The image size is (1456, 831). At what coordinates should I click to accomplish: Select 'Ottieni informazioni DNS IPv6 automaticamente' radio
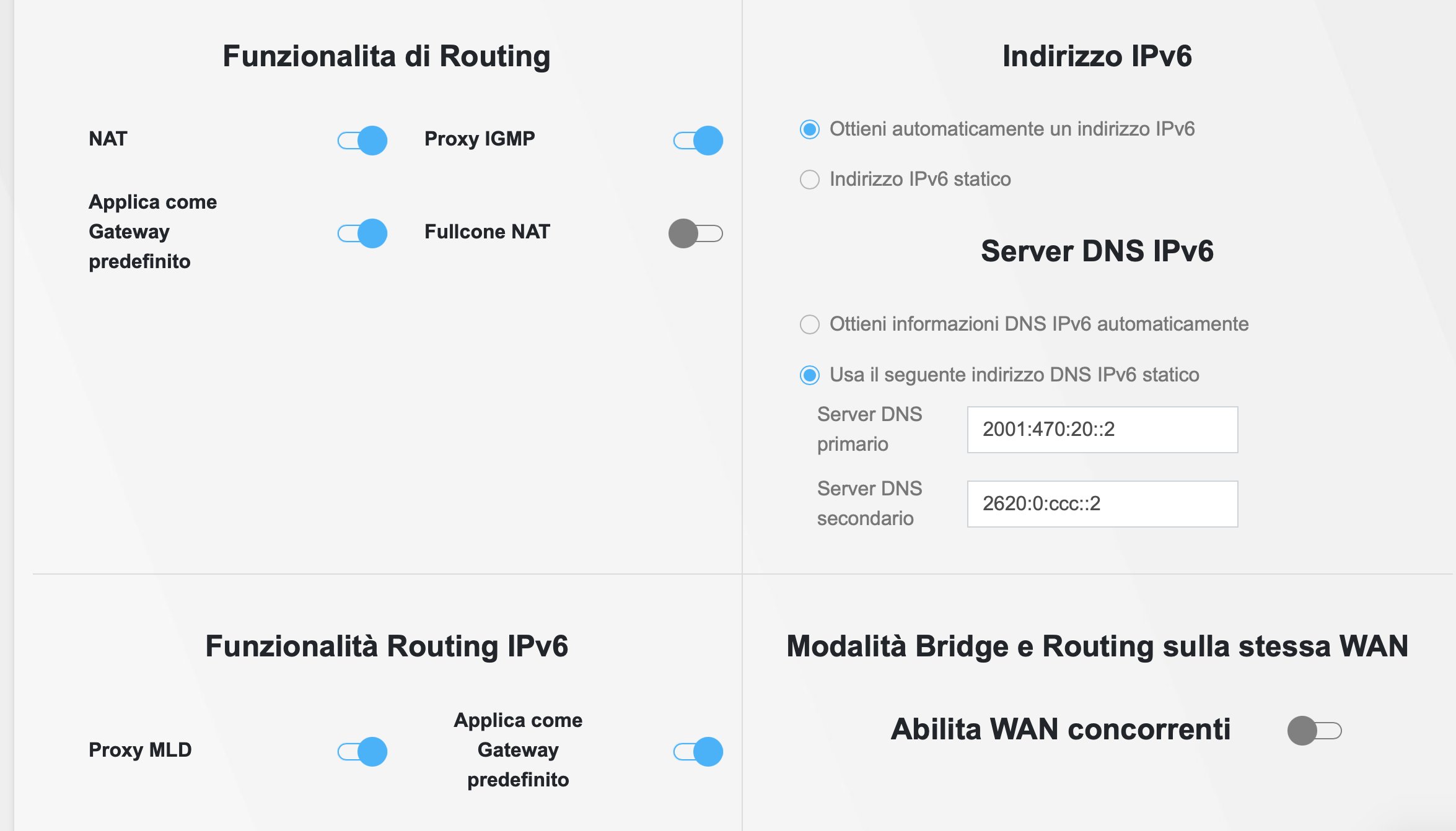coord(810,324)
